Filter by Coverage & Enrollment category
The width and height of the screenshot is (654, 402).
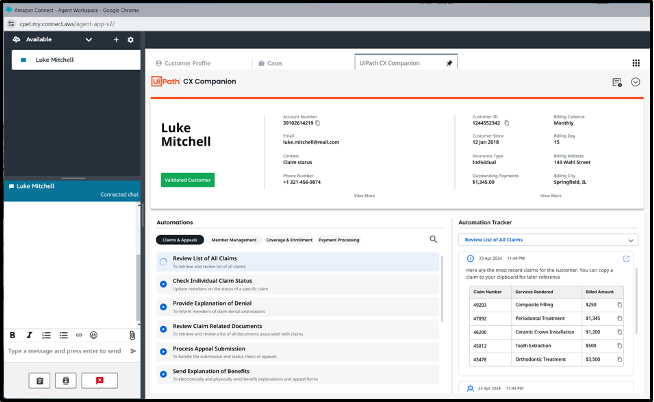pyautogui.click(x=289, y=240)
